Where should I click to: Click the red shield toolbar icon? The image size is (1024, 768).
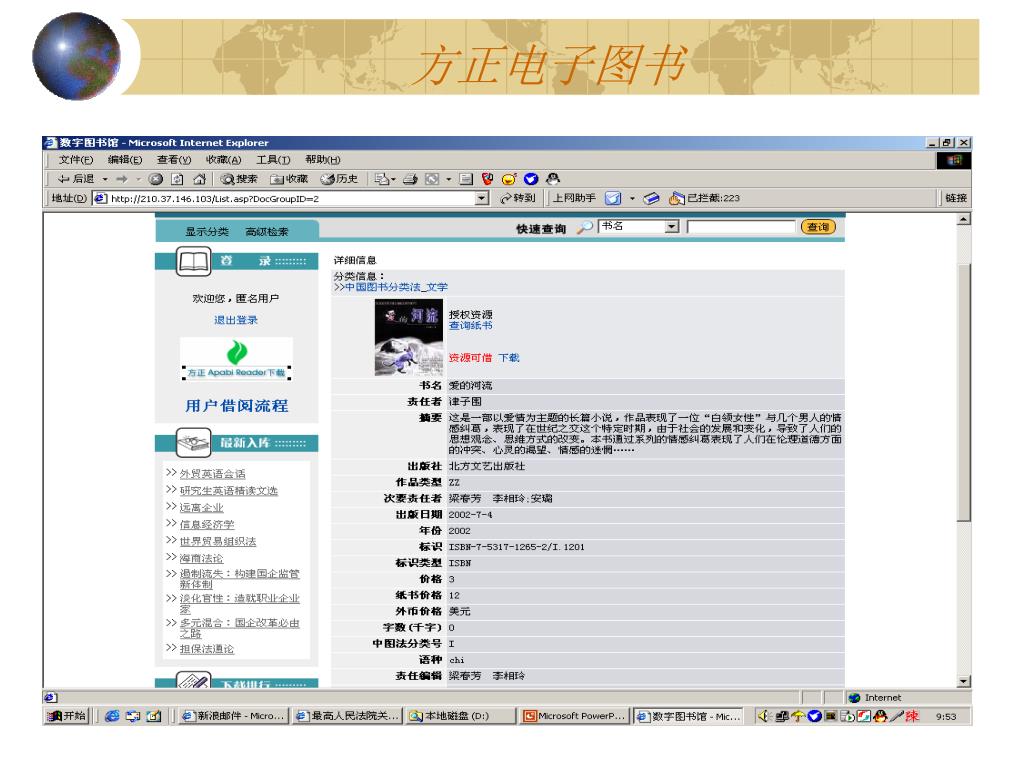click(x=487, y=179)
